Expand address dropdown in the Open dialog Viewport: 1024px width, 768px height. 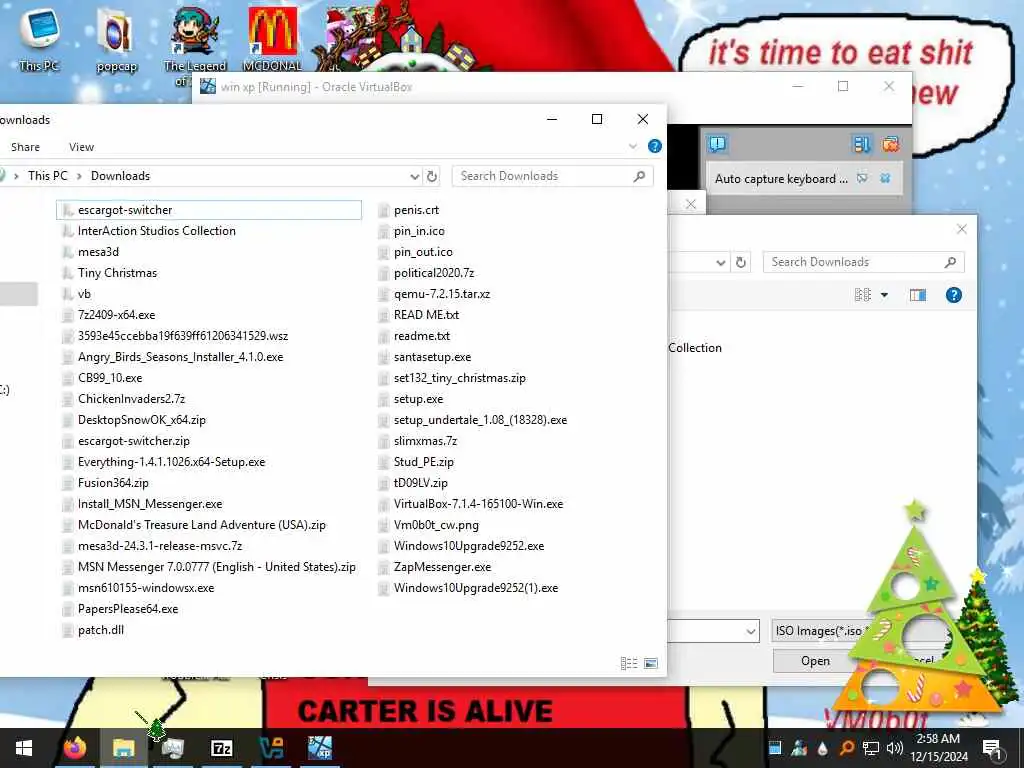pyautogui.click(x=720, y=263)
